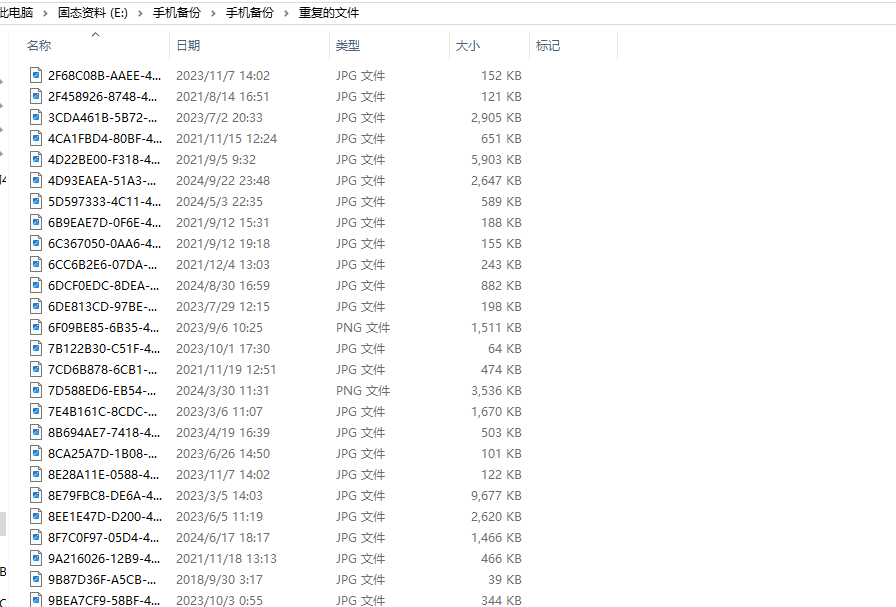The image size is (896, 607).
Task: Click date 2024/9/22 23:48
Action: (223, 181)
